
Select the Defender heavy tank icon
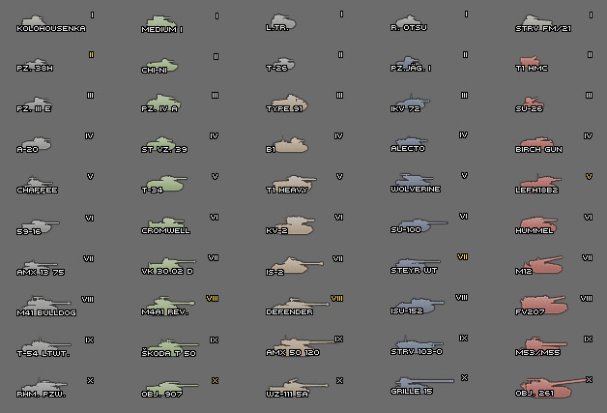click(x=299, y=304)
